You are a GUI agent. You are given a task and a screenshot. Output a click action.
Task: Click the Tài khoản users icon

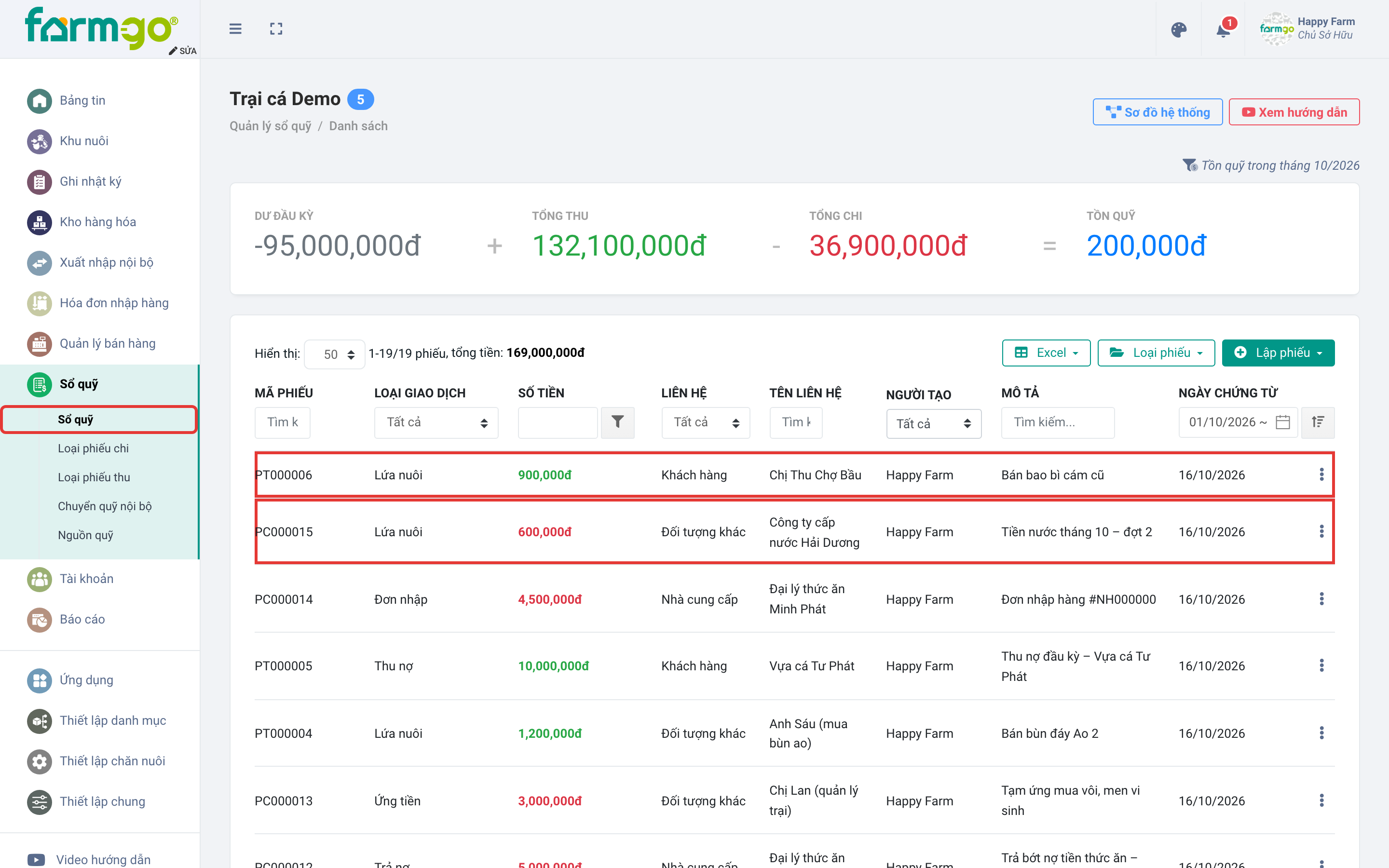39,579
